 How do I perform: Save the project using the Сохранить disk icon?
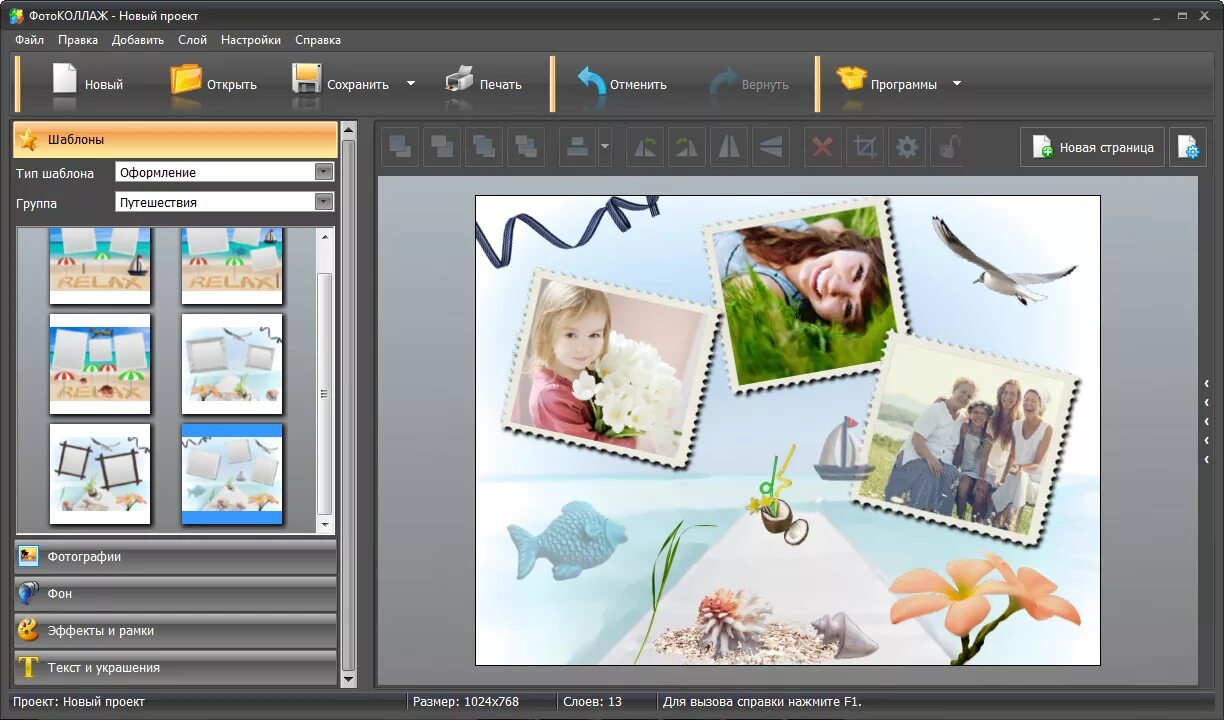[307, 80]
